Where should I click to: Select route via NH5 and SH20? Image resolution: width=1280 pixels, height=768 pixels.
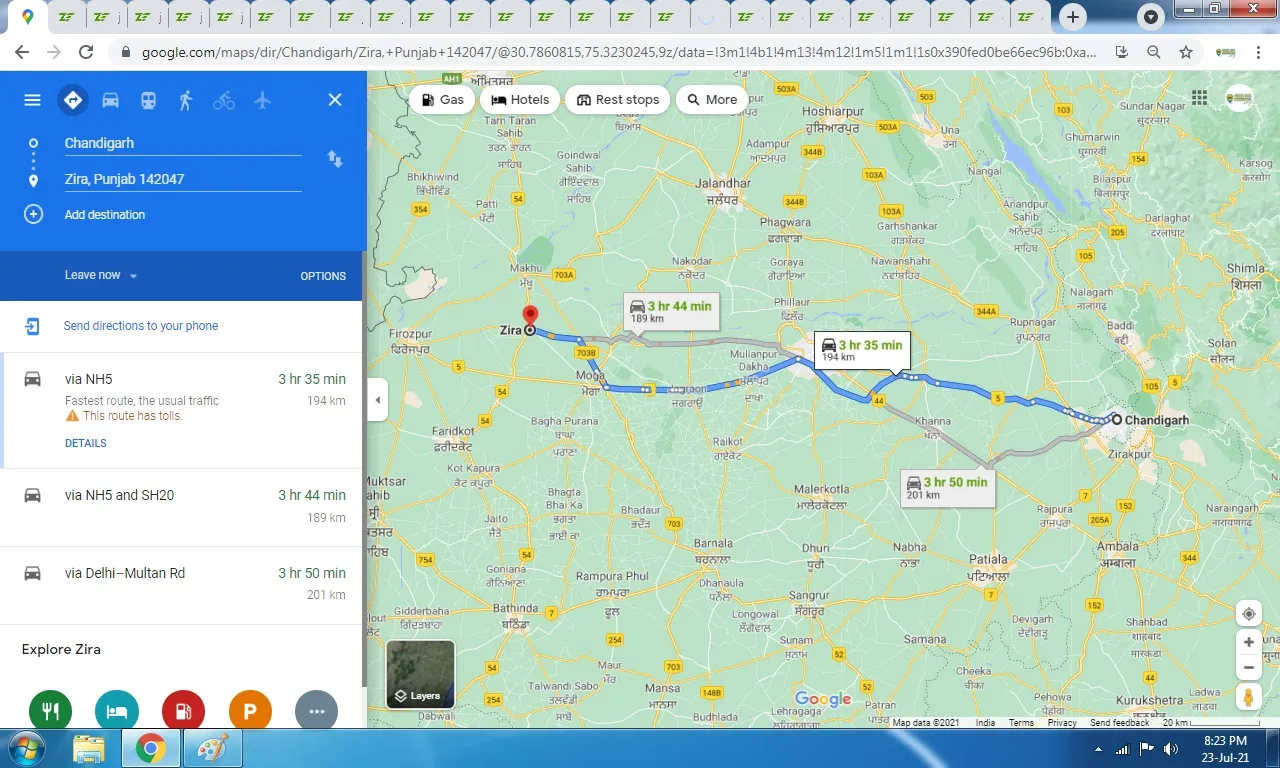pyautogui.click(x=181, y=508)
